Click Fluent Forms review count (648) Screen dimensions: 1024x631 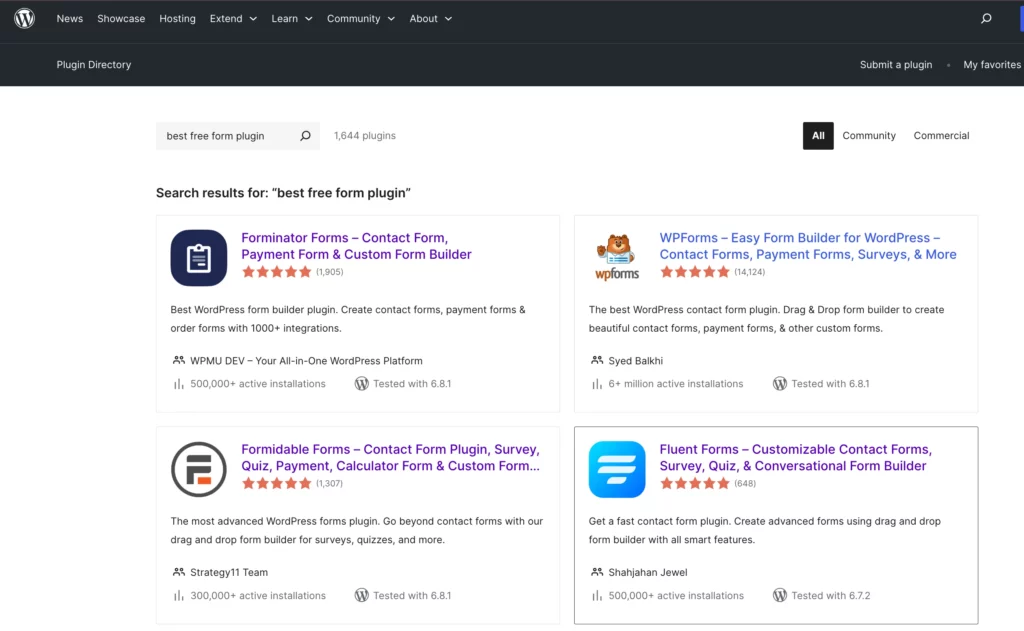(x=745, y=483)
